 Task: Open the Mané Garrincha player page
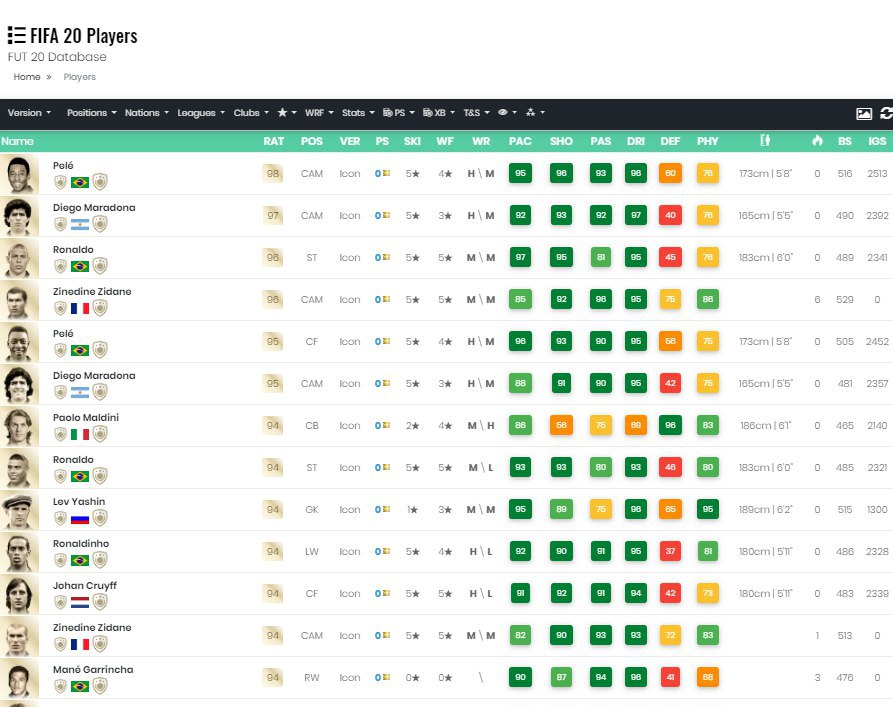[93, 669]
